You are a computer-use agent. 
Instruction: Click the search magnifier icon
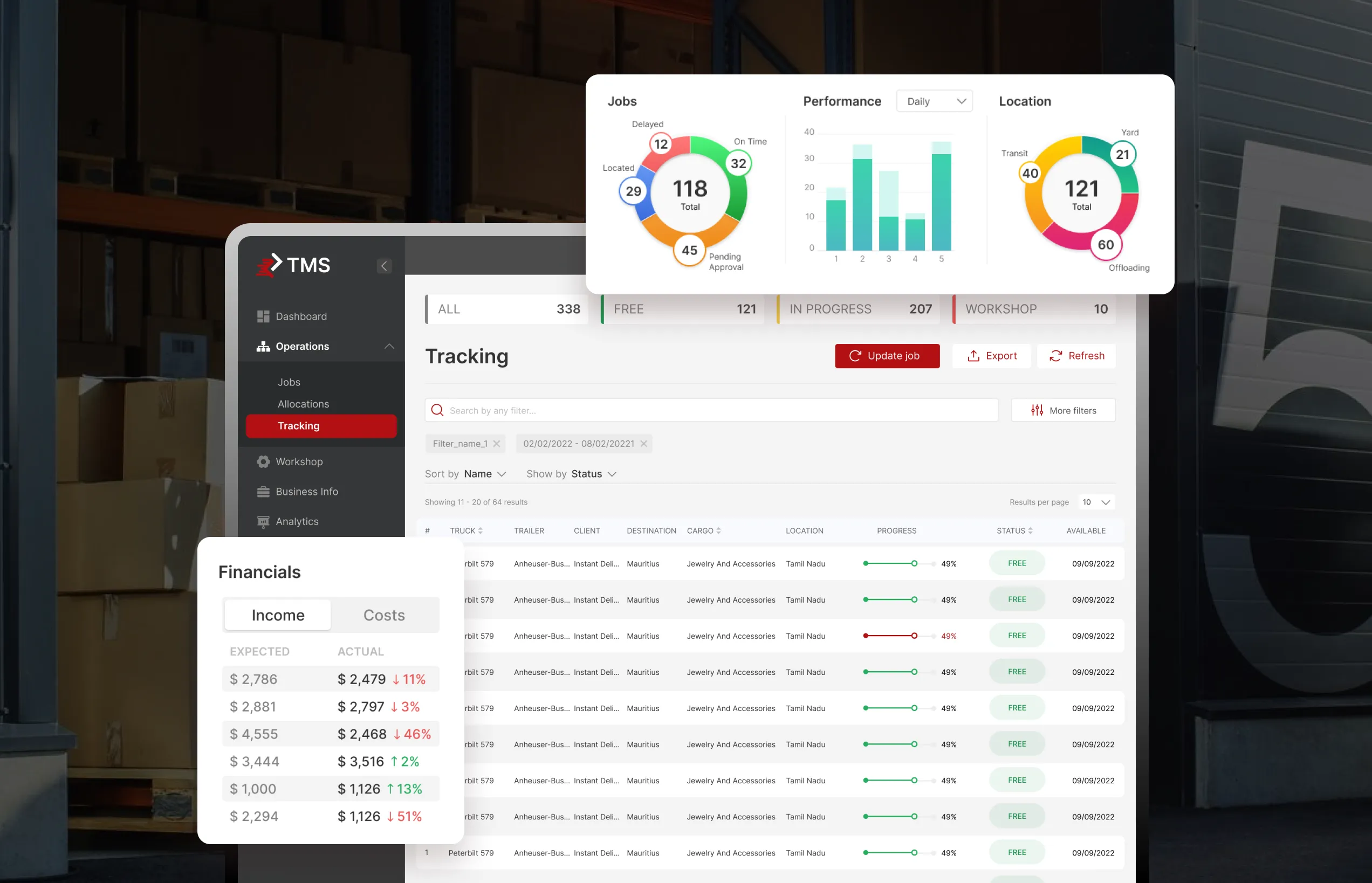(437, 411)
